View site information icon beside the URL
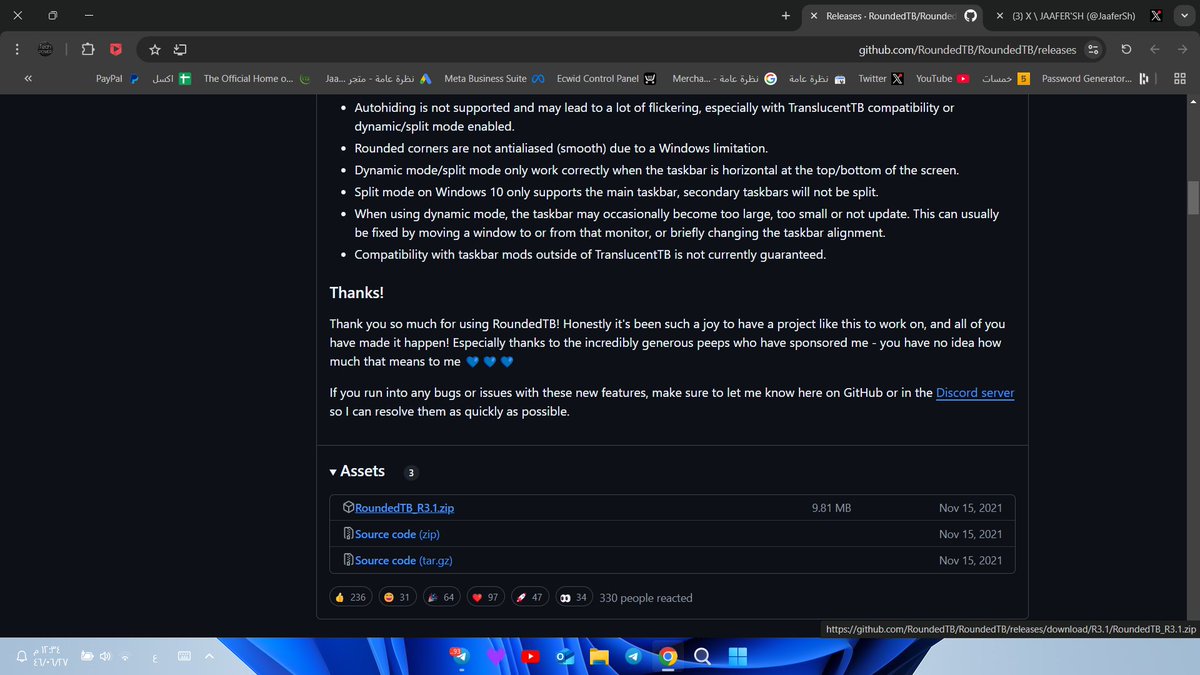The height and width of the screenshot is (675, 1200). coord(1093,49)
